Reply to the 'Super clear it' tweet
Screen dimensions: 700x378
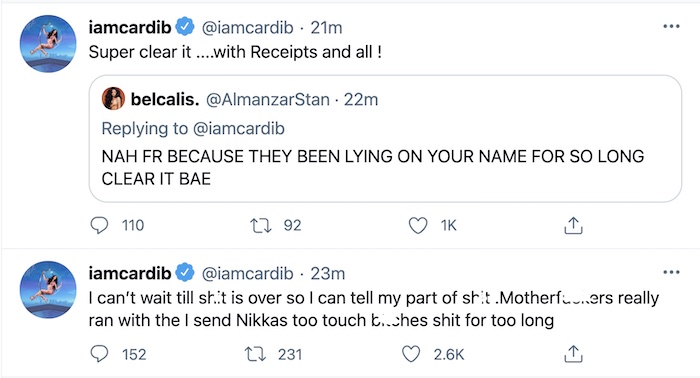click(99, 225)
